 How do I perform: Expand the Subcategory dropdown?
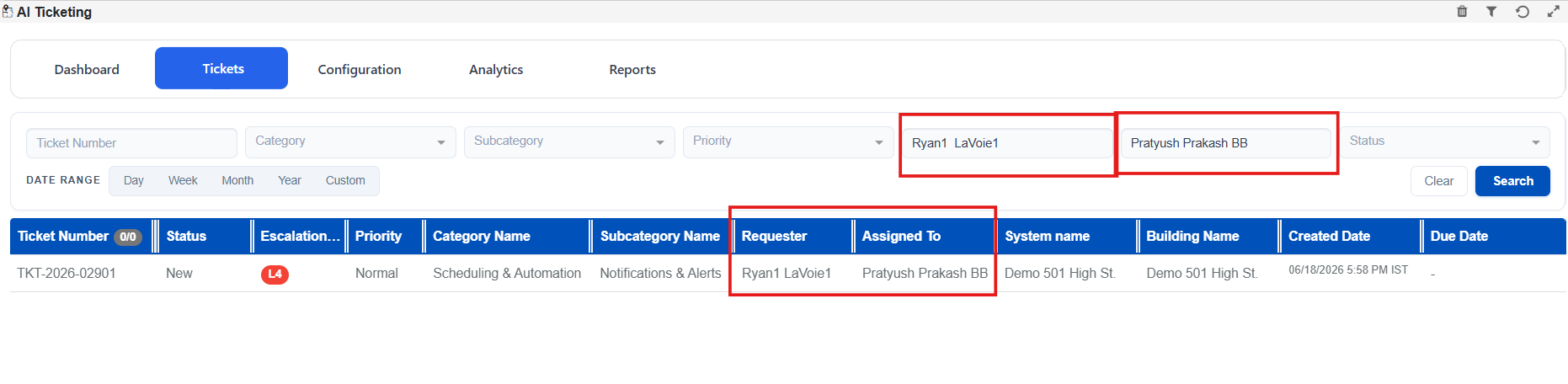point(569,141)
